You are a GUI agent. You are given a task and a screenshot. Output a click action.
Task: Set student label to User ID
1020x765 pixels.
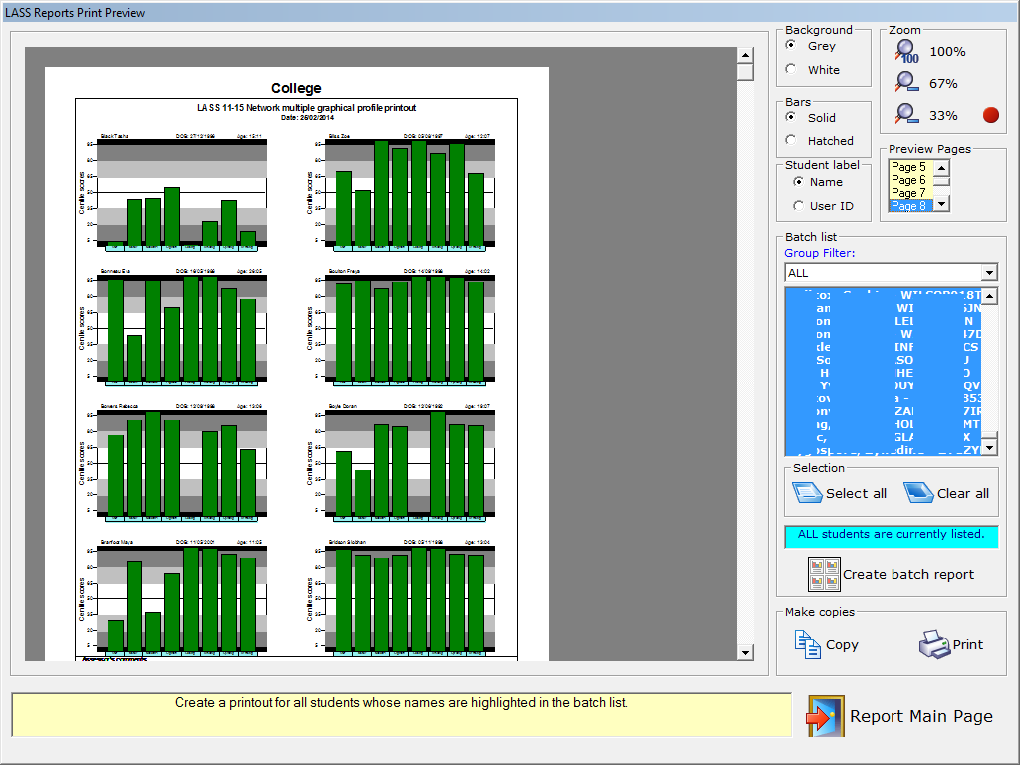point(798,206)
